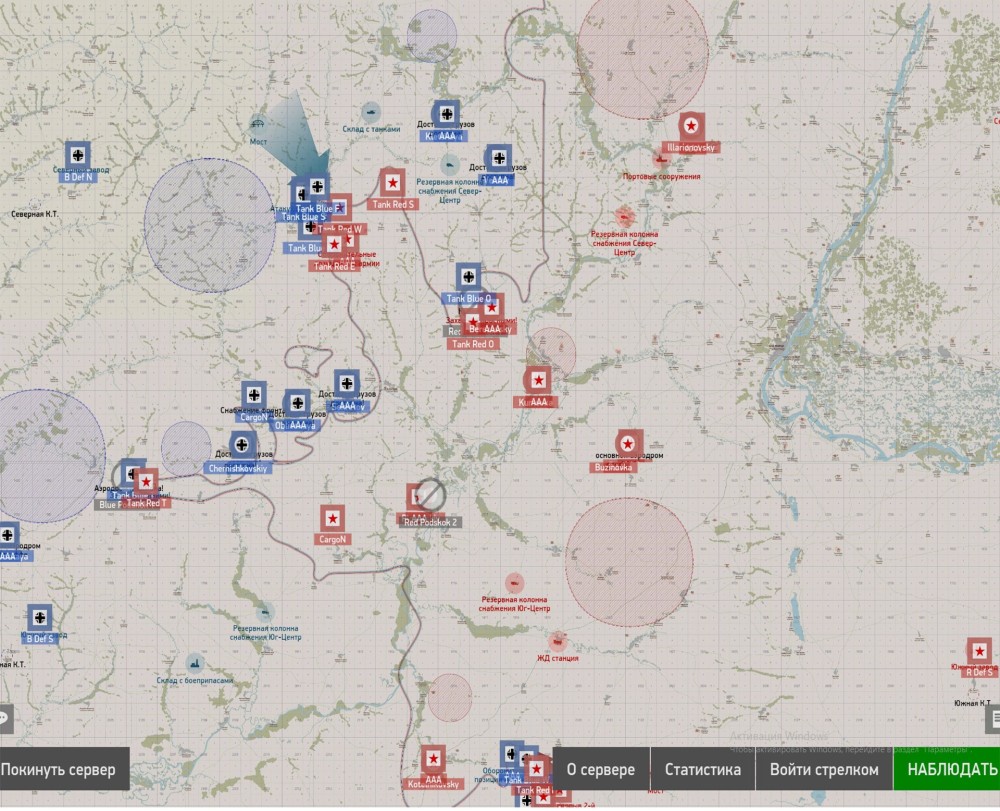The height and width of the screenshot is (811, 1000).
Task: Select red Резервная колонна снабжения Юг-Центр icon
Action: (514, 583)
